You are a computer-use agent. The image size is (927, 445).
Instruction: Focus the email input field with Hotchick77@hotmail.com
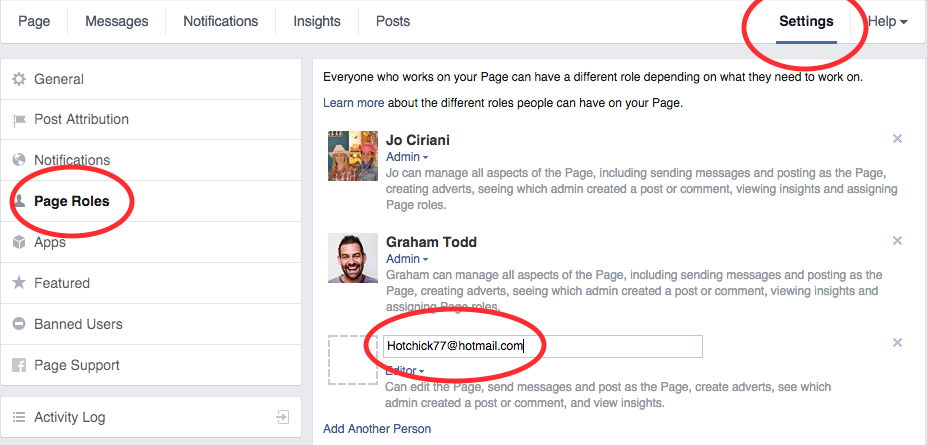coord(543,346)
